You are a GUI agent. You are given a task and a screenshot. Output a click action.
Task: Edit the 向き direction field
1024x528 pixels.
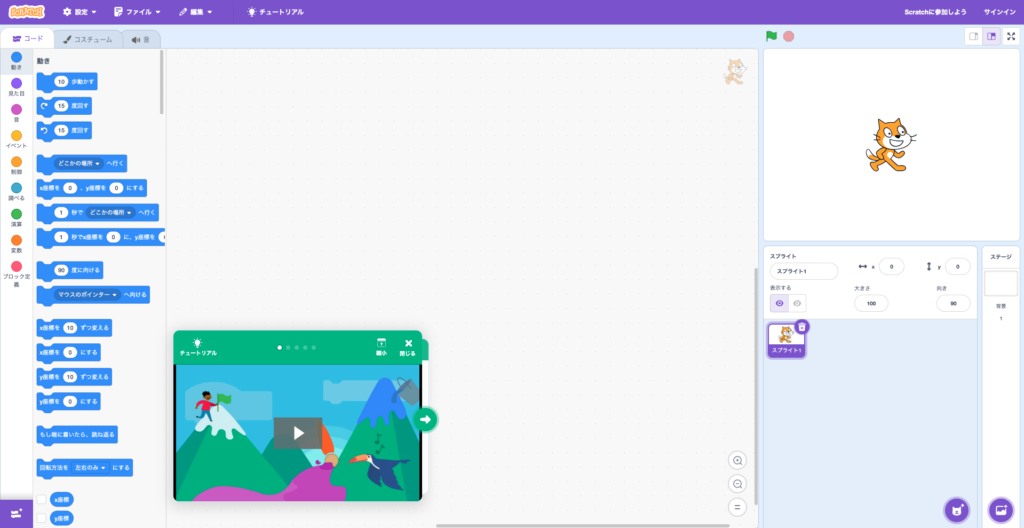point(953,303)
